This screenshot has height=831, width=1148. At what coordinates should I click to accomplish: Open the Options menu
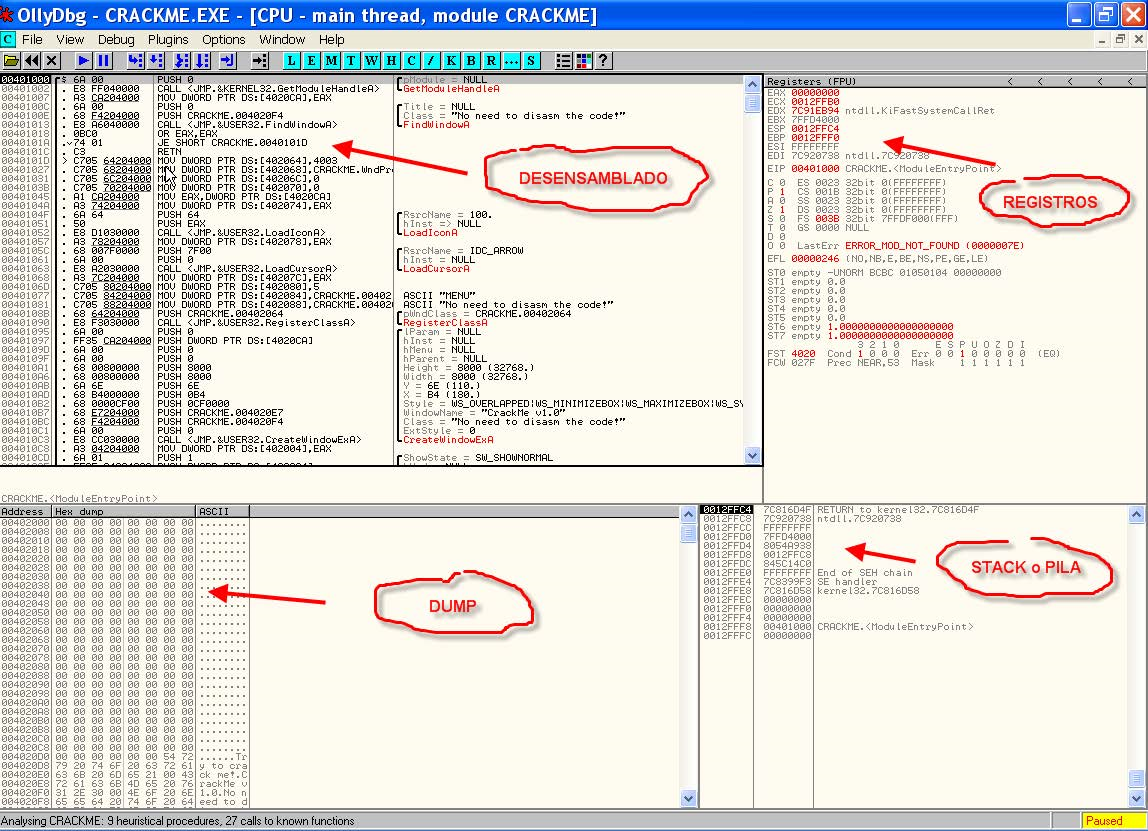[223, 40]
